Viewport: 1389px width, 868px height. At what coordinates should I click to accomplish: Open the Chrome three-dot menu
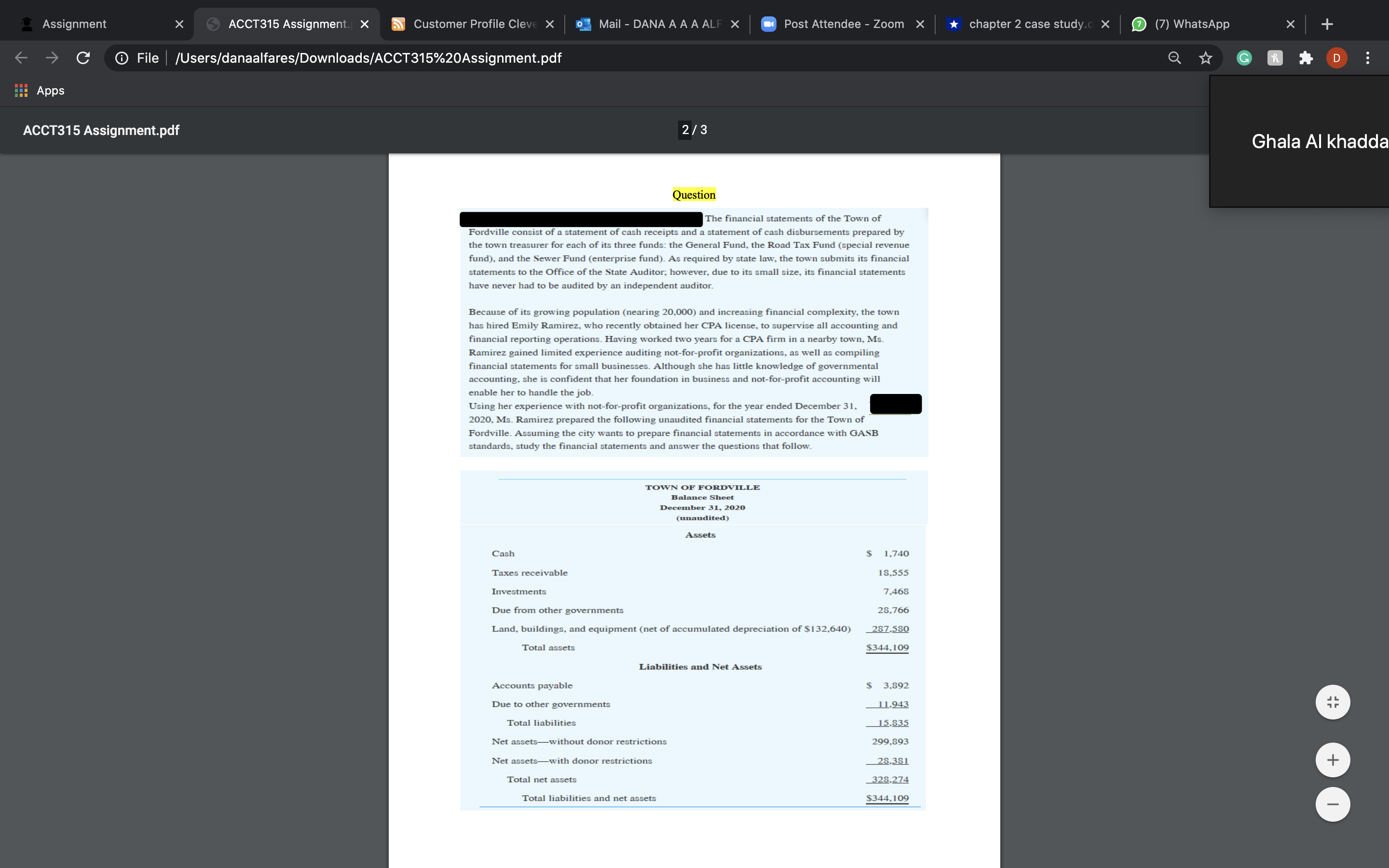(x=1368, y=57)
